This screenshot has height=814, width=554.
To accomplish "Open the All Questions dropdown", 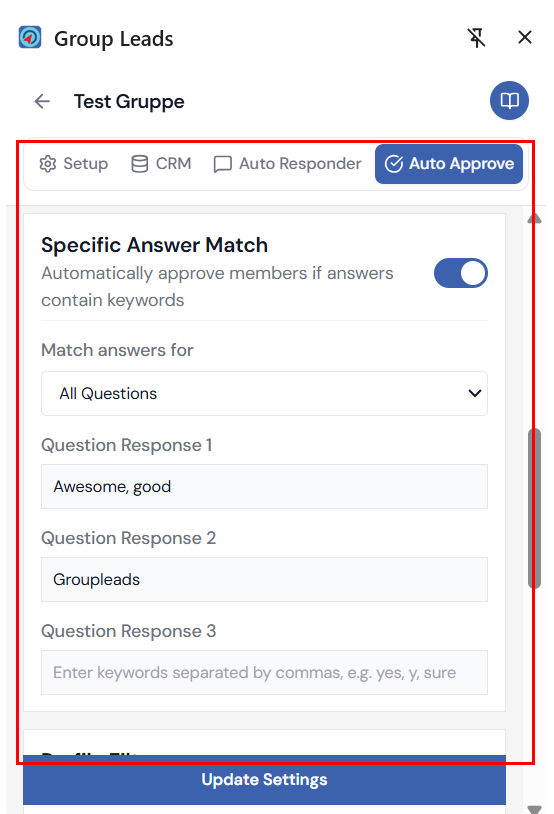I will click(x=264, y=394).
